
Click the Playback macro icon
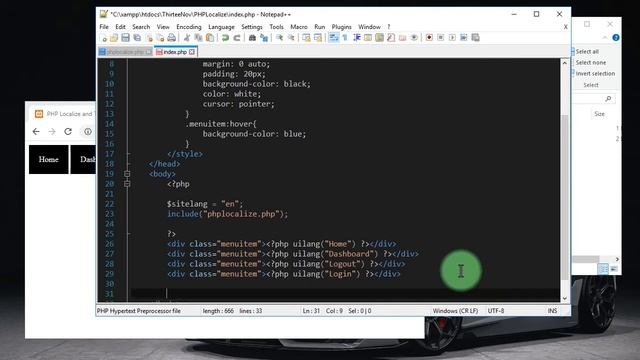(x=452, y=38)
